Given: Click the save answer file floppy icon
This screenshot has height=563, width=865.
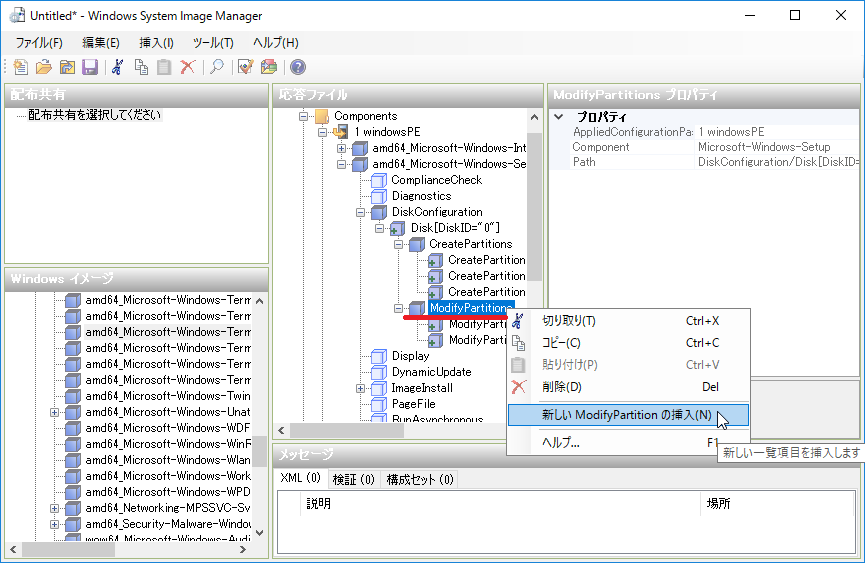Looking at the screenshot, I should click(90, 67).
